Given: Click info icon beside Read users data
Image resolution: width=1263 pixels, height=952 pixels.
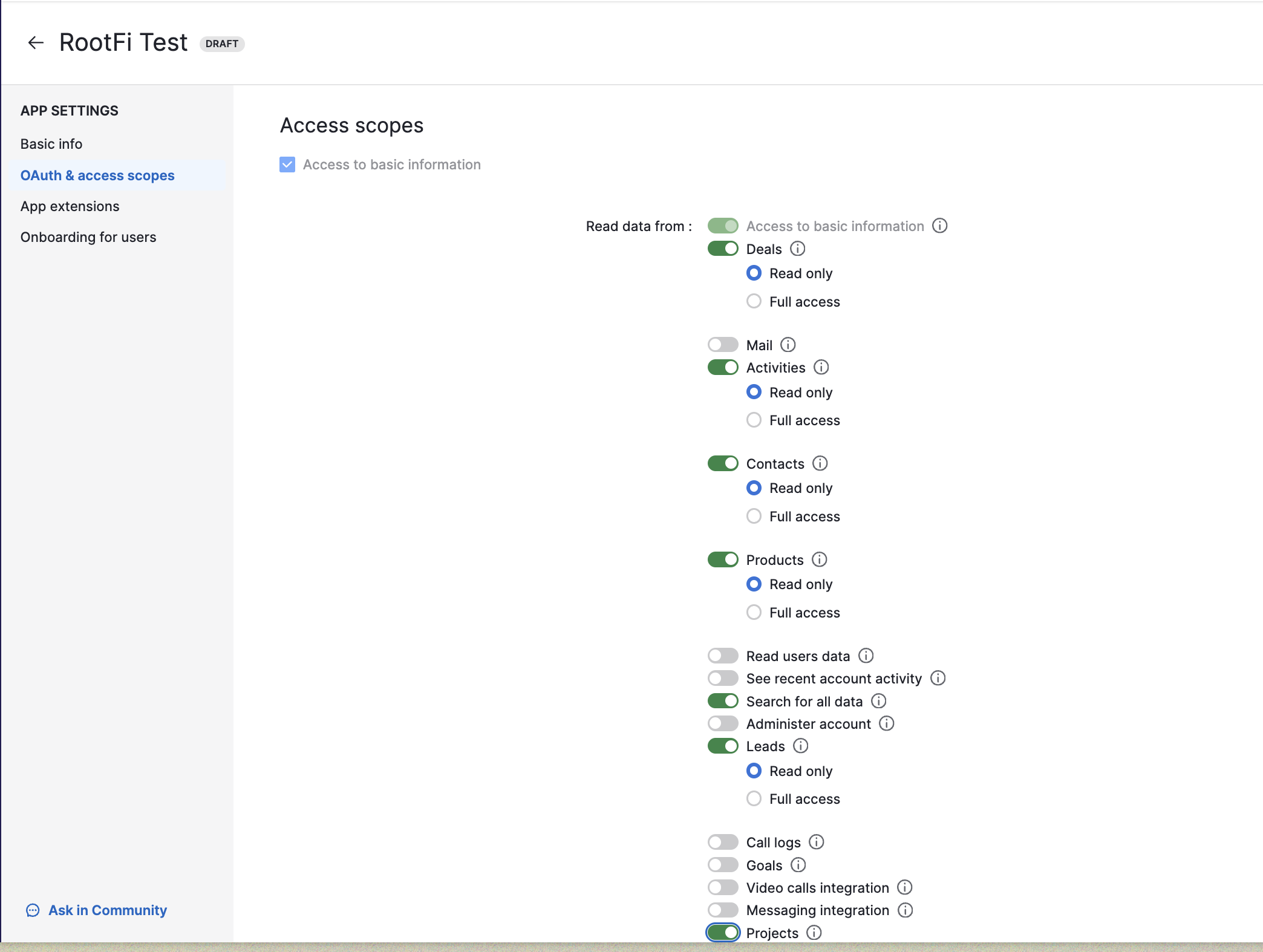Looking at the screenshot, I should point(866,656).
